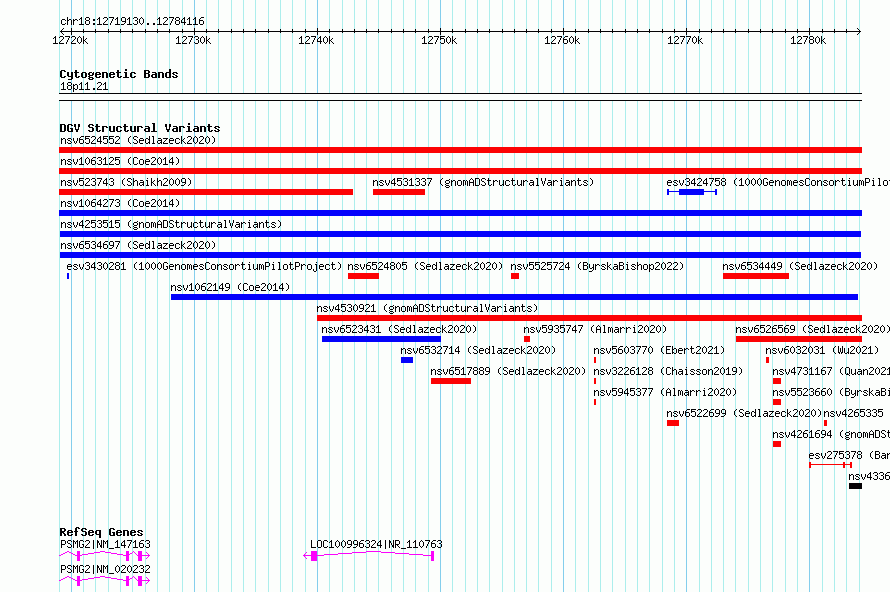
Task: Select the red bar under nsv1063125
Action: [460, 171]
